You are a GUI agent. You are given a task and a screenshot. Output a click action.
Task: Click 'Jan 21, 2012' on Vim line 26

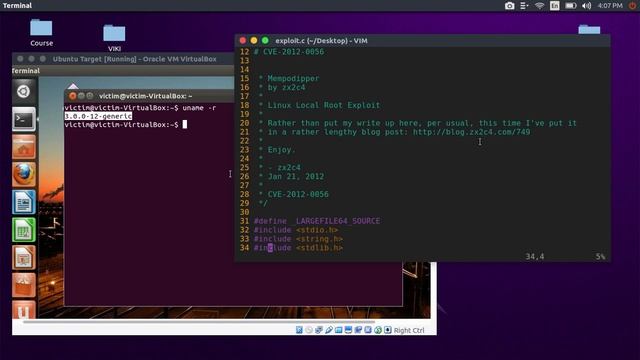[x=296, y=176]
